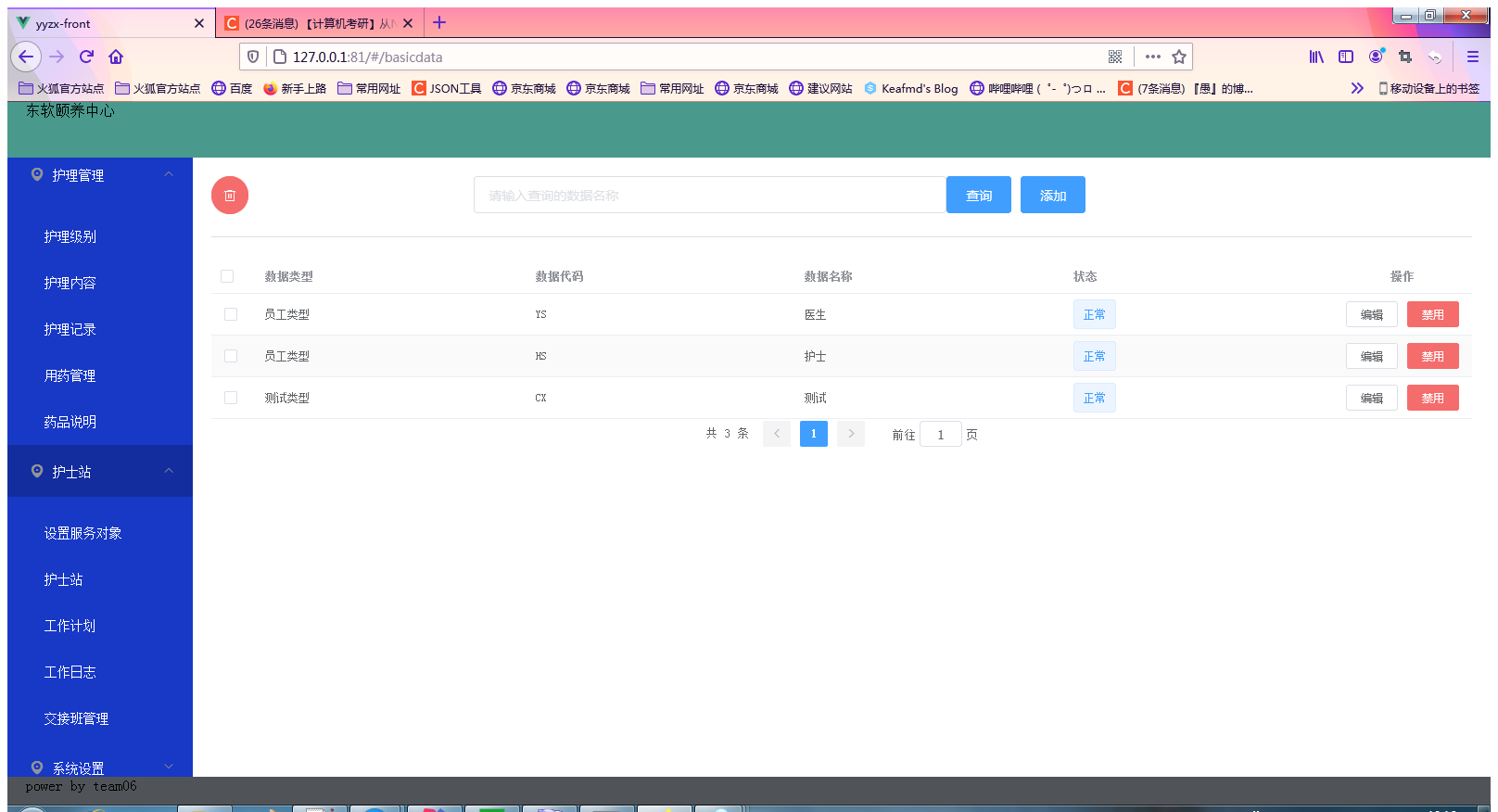Edit the 测试 row
Viewport: 1498px width, 812px height.
(x=1372, y=398)
